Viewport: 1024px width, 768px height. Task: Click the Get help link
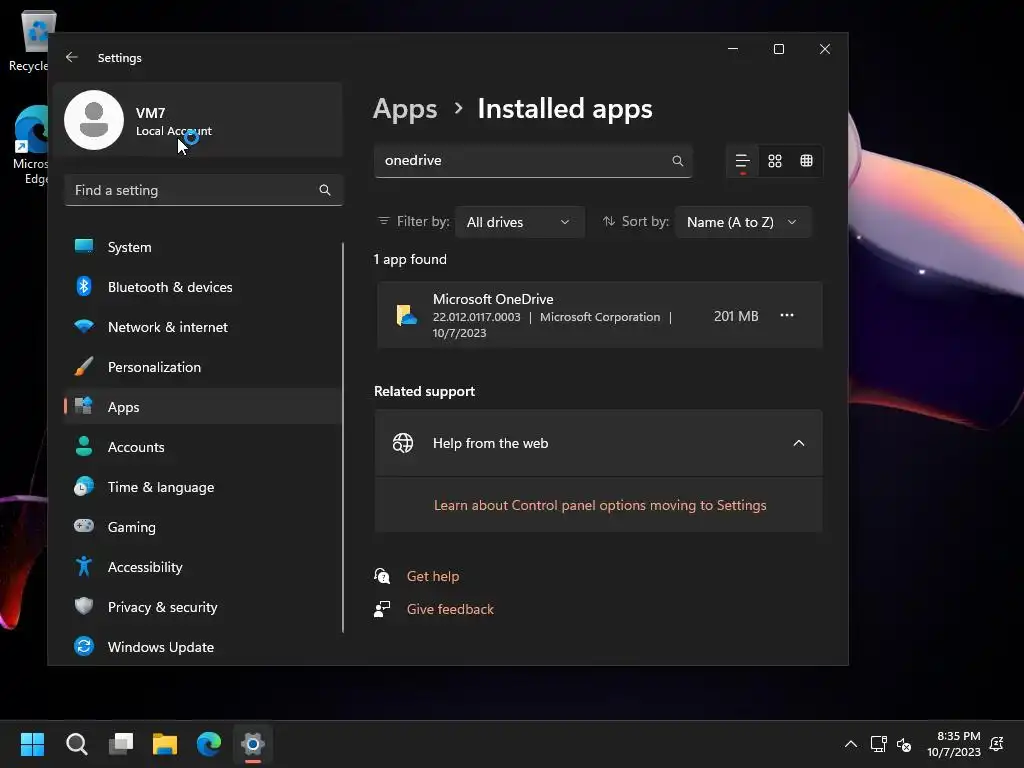(x=433, y=576)
